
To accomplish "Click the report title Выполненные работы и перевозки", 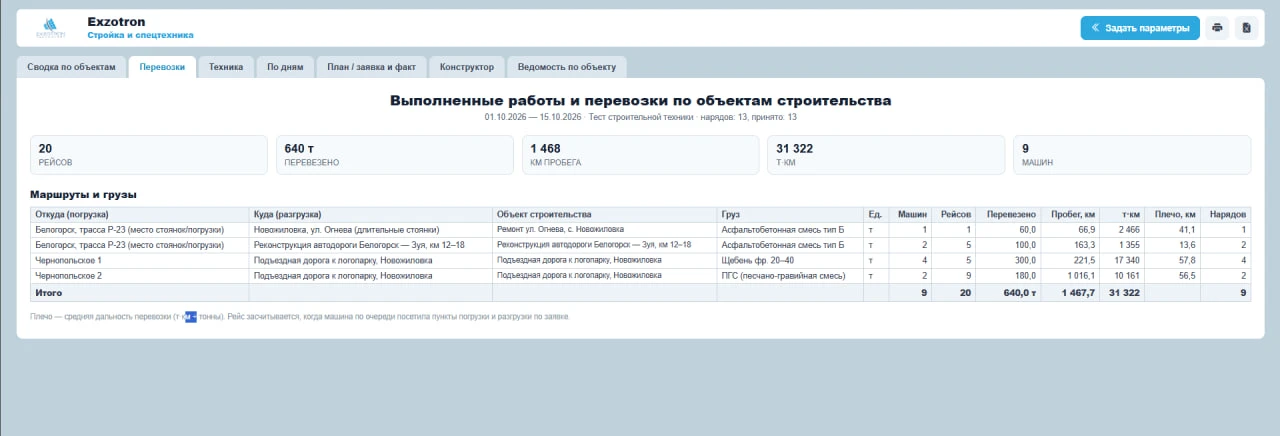I will pos(640,101).
